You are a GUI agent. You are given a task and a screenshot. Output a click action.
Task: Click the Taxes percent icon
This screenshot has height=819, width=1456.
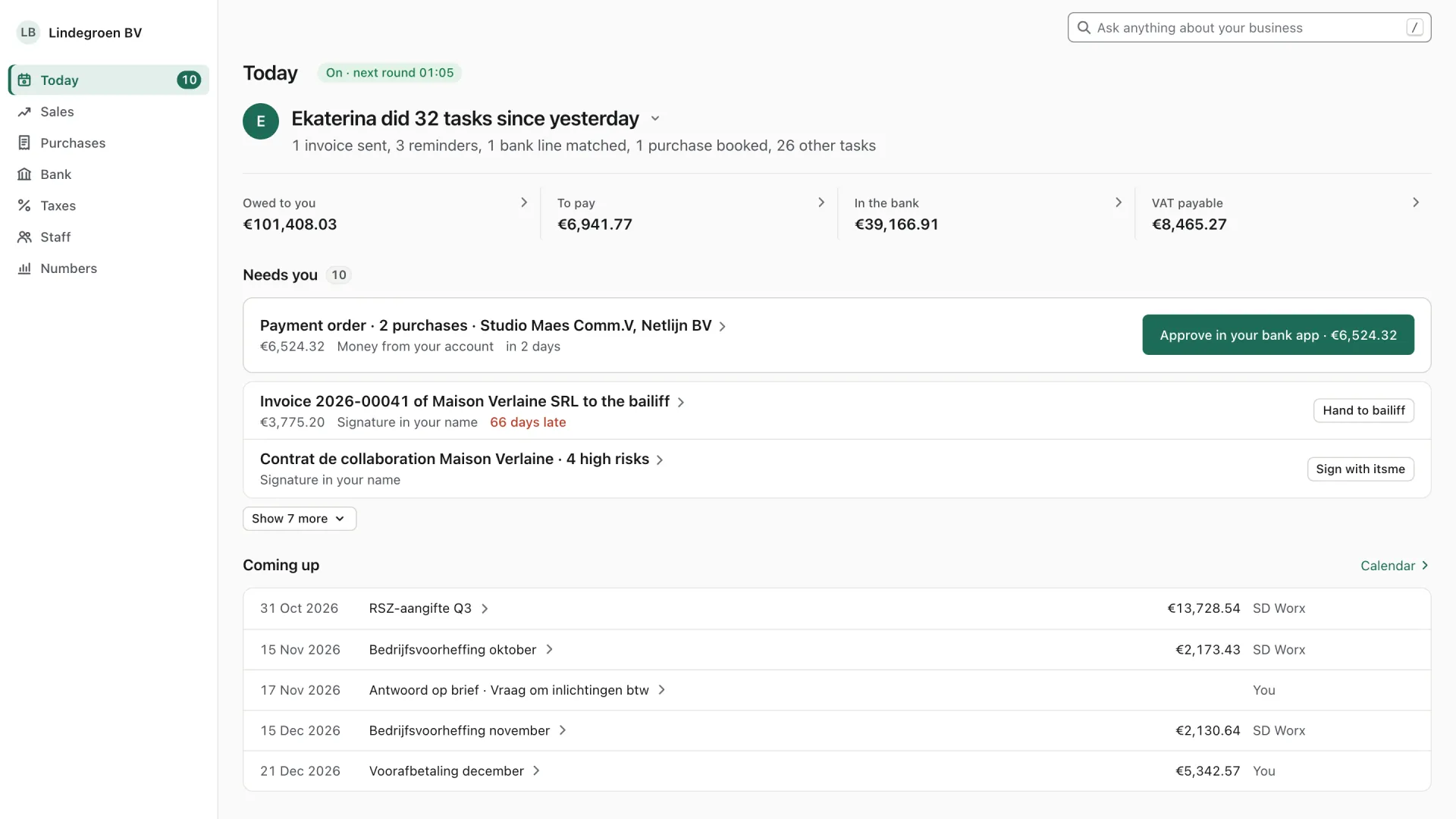[24, 206]
